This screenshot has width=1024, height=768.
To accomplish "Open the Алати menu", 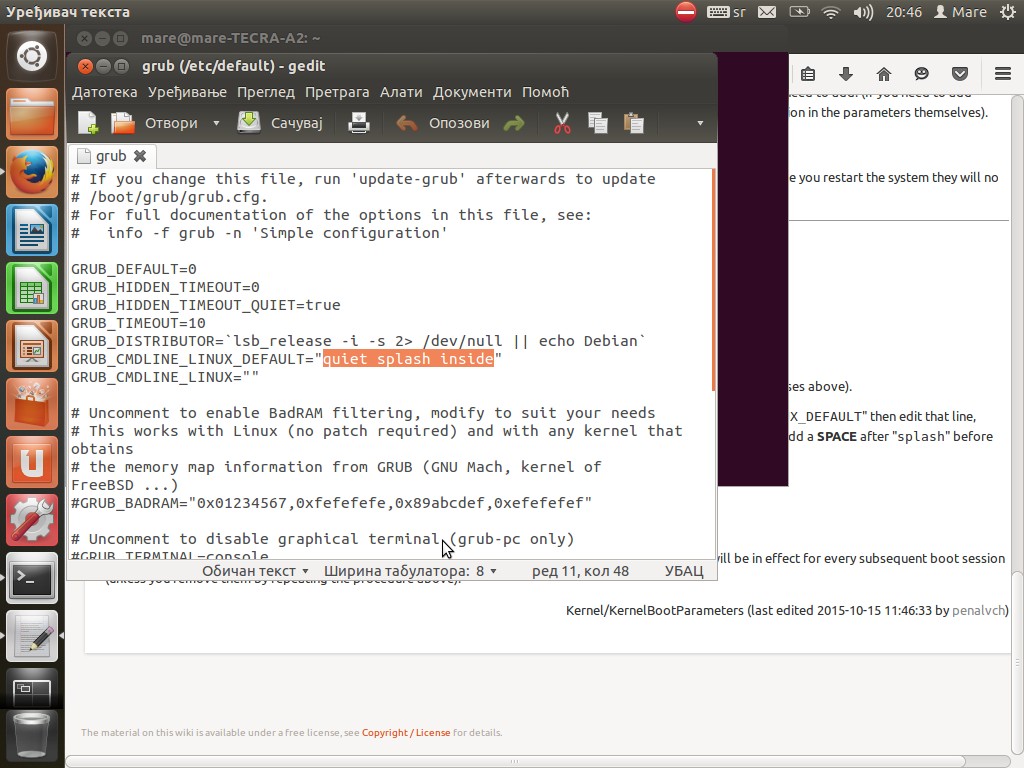I will (401, 92).
